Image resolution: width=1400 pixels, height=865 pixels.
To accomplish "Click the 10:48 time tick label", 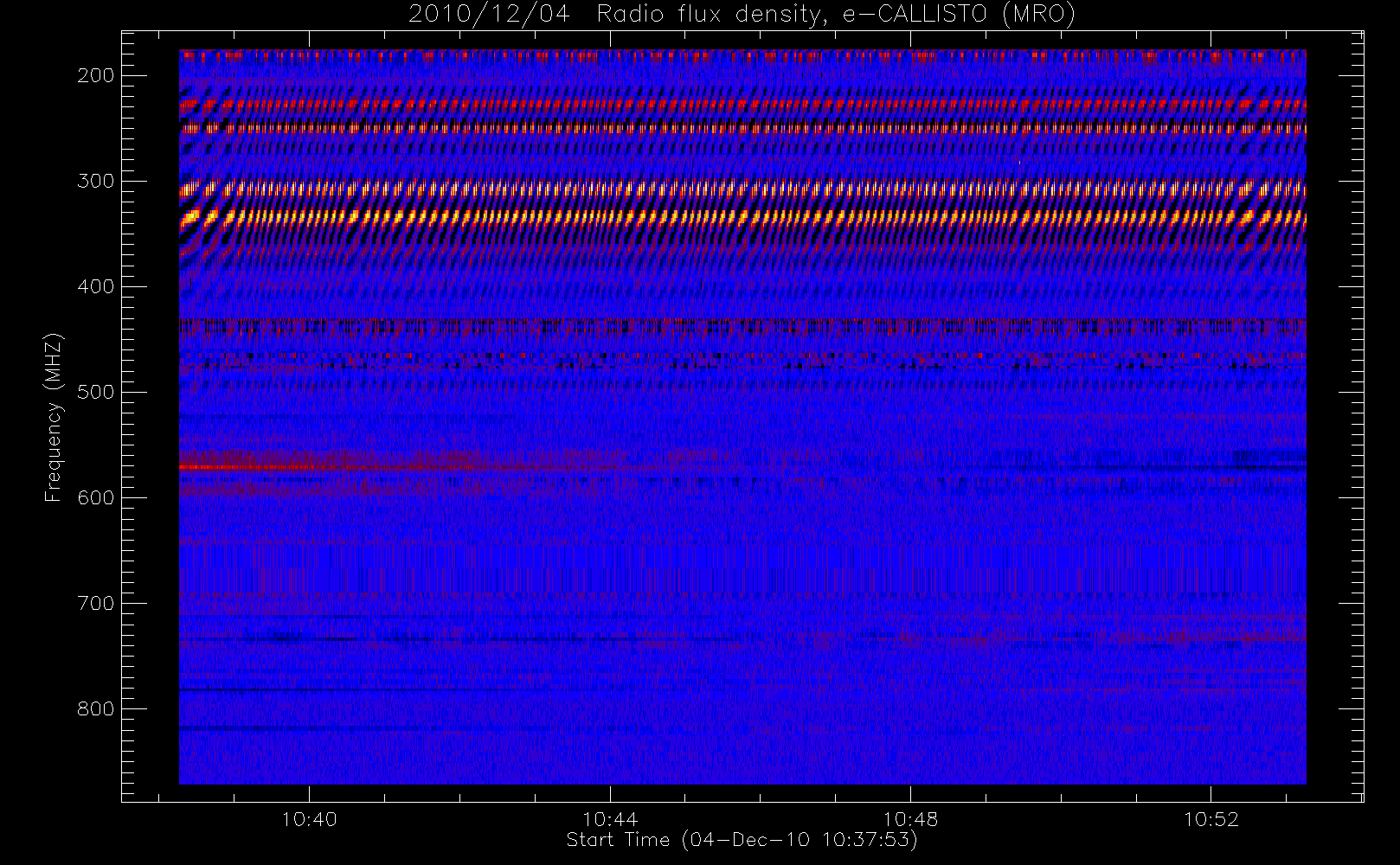I will tap(910, 819).
